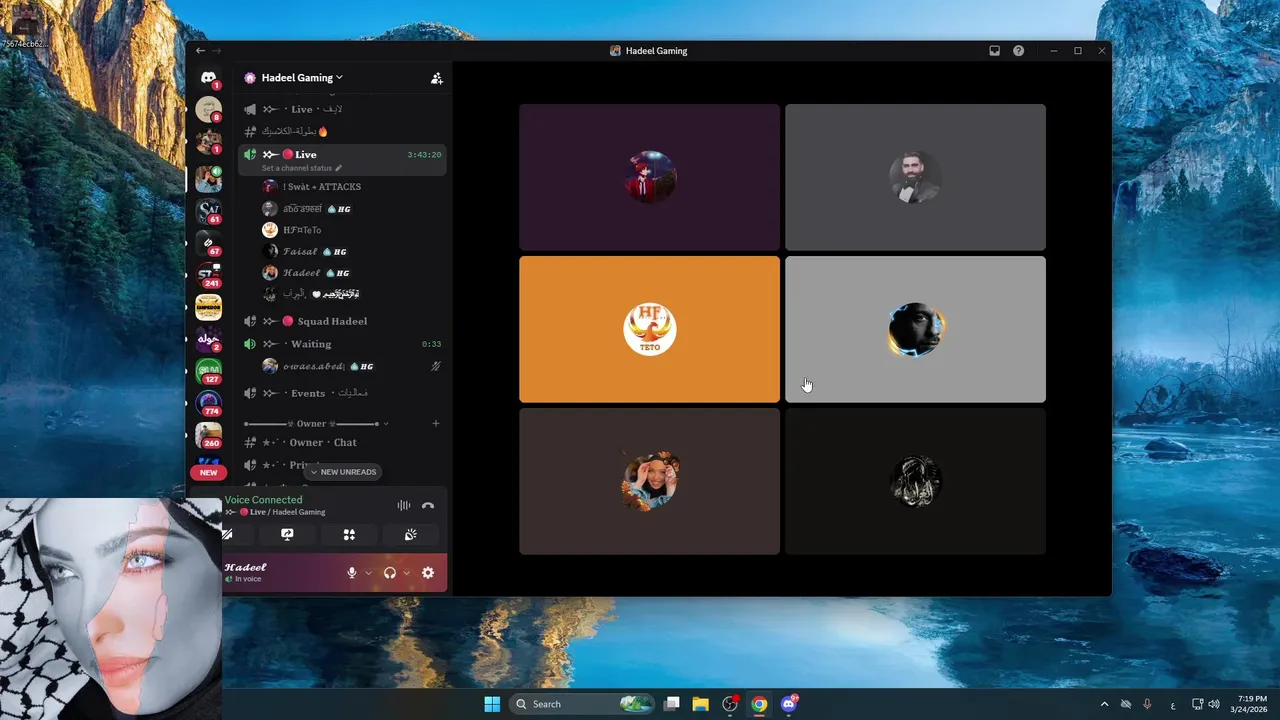
Task: Select the orange HF TETO video tile
Action: coord(649,329)
